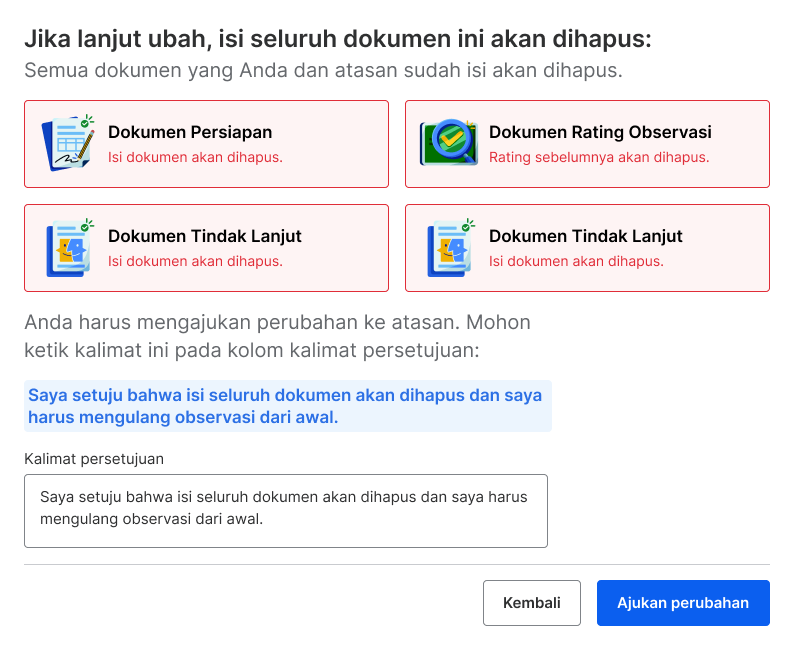Screen dimensions: 794x650
Task: Click the right Dokumen Tindak Lanjut title text
Action: [585, 236]
